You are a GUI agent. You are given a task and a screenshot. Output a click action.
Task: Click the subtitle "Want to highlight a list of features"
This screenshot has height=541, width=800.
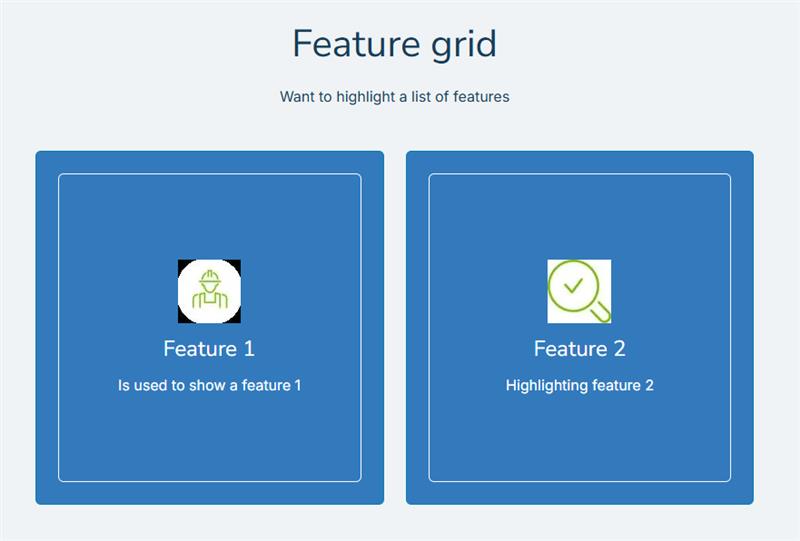(x=394, y=96)
